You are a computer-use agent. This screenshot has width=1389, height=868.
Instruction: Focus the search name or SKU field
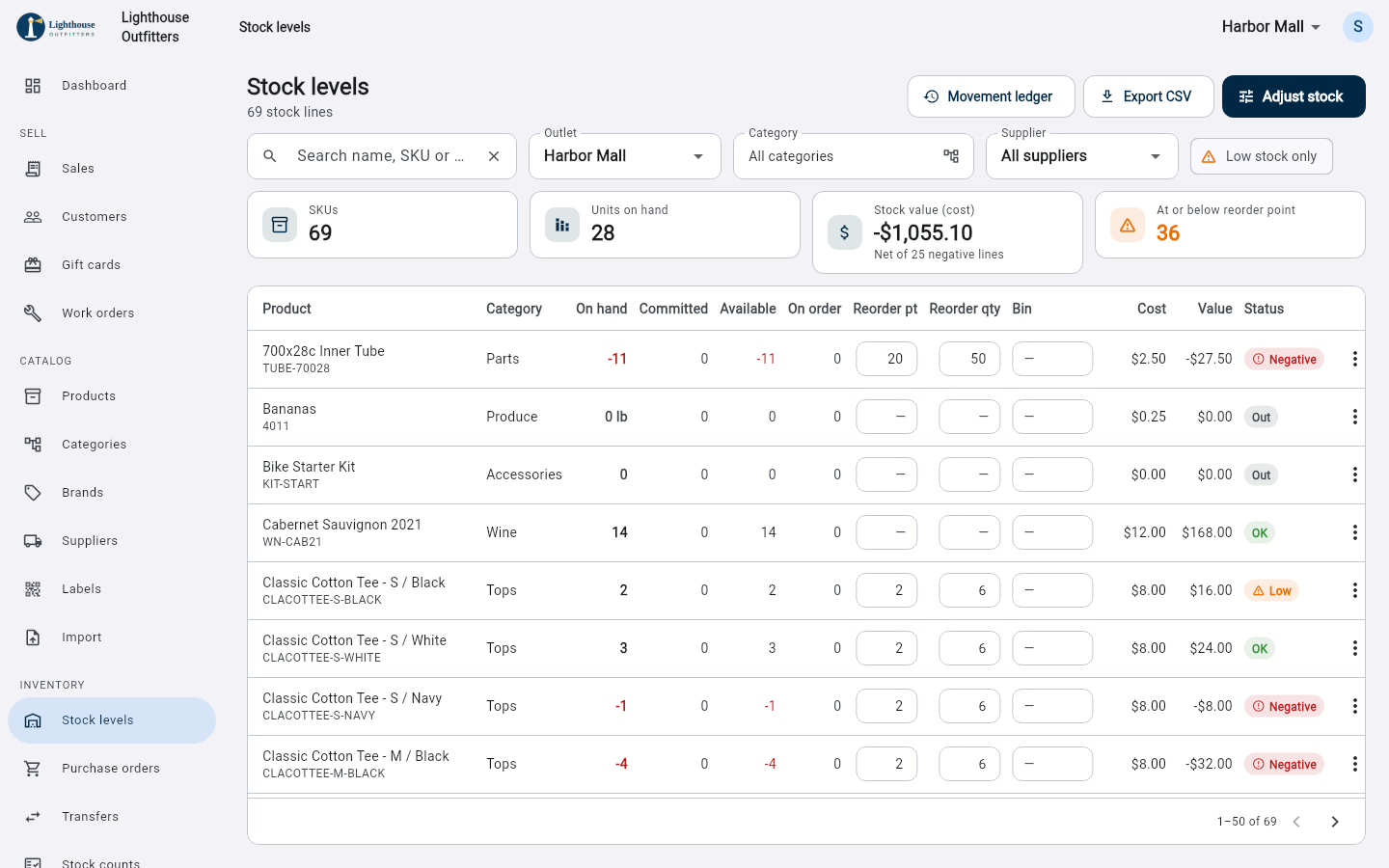(382, 156)
